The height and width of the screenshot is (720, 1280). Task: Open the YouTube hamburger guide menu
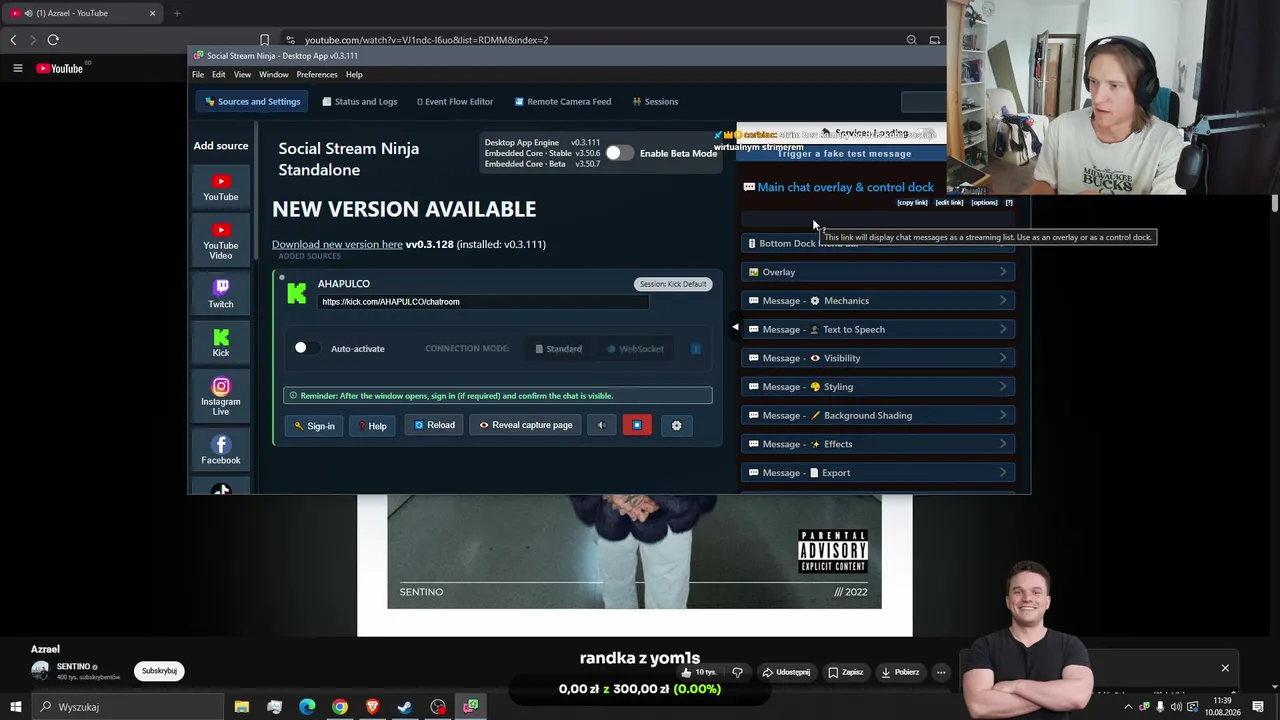coord(17,68)
